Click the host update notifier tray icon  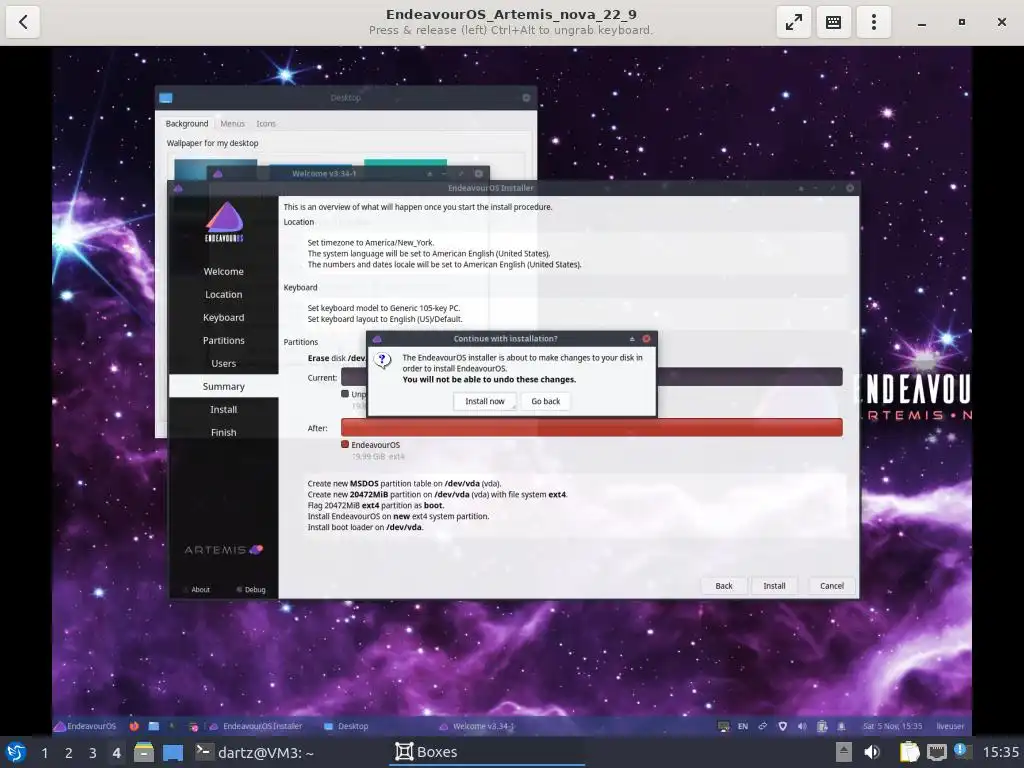click(x=962, y=752)
